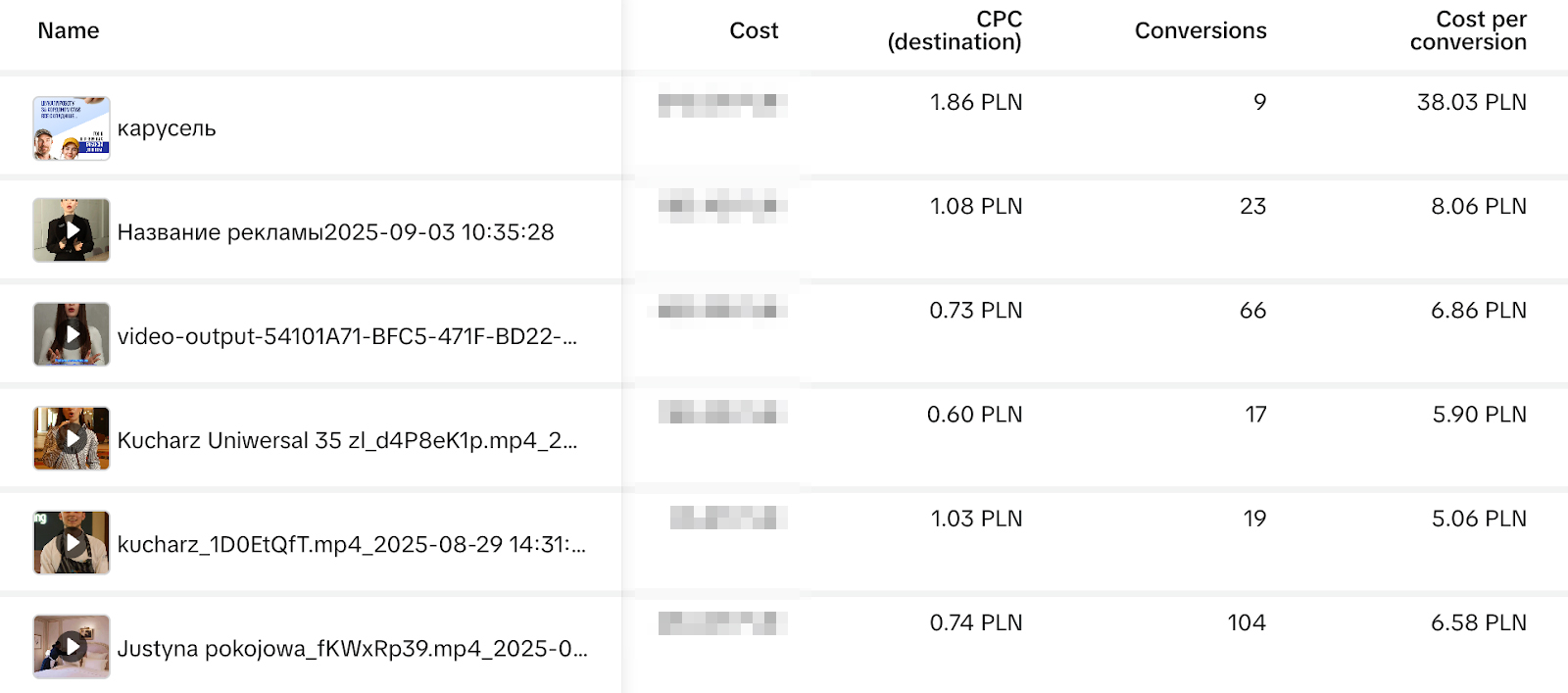This screenshot has height=693, width=1568.
Task: Play the Kucharz Uniwersal 35 zl video
Action: (x=72, y=438)
